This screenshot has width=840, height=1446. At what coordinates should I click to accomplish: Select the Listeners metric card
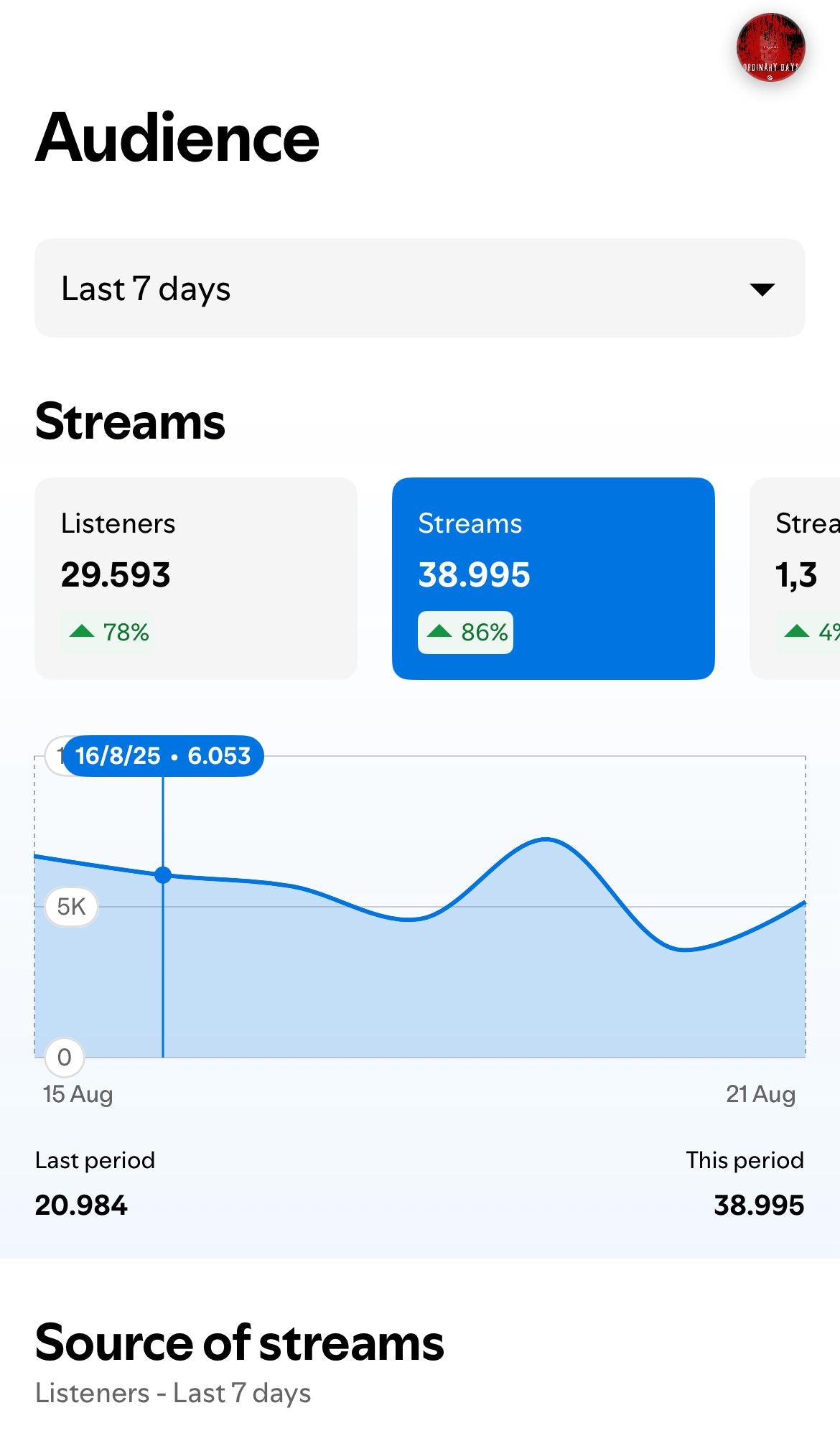(x=195, y=578)
